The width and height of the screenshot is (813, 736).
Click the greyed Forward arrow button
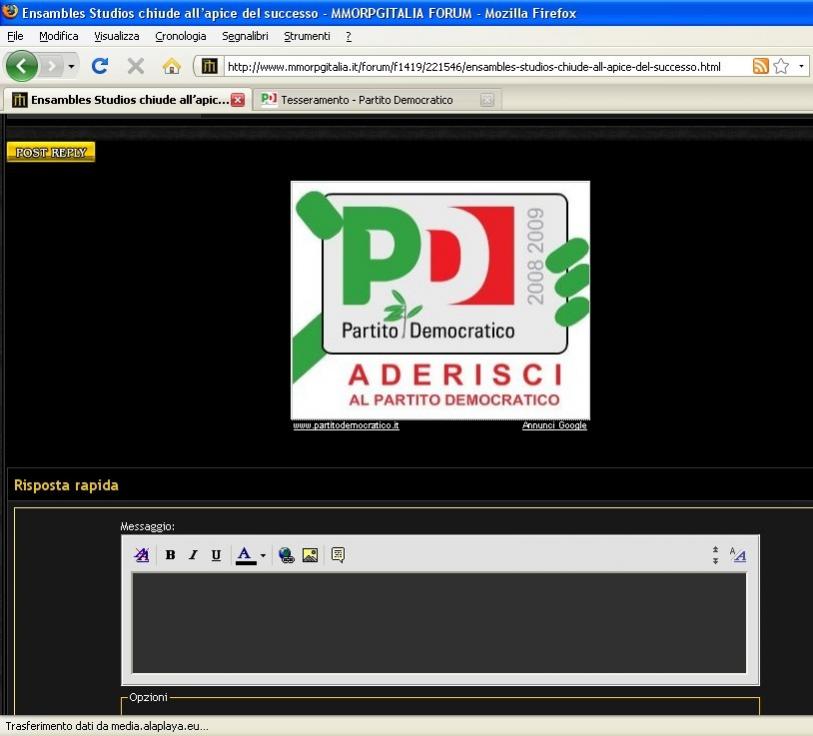pos(52,66)
